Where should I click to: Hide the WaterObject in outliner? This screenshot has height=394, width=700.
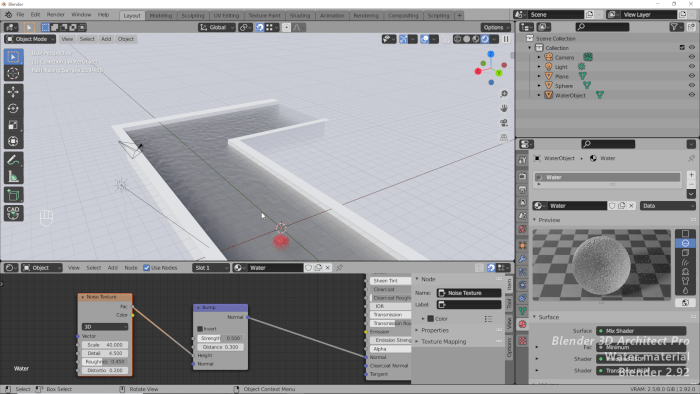692,95
